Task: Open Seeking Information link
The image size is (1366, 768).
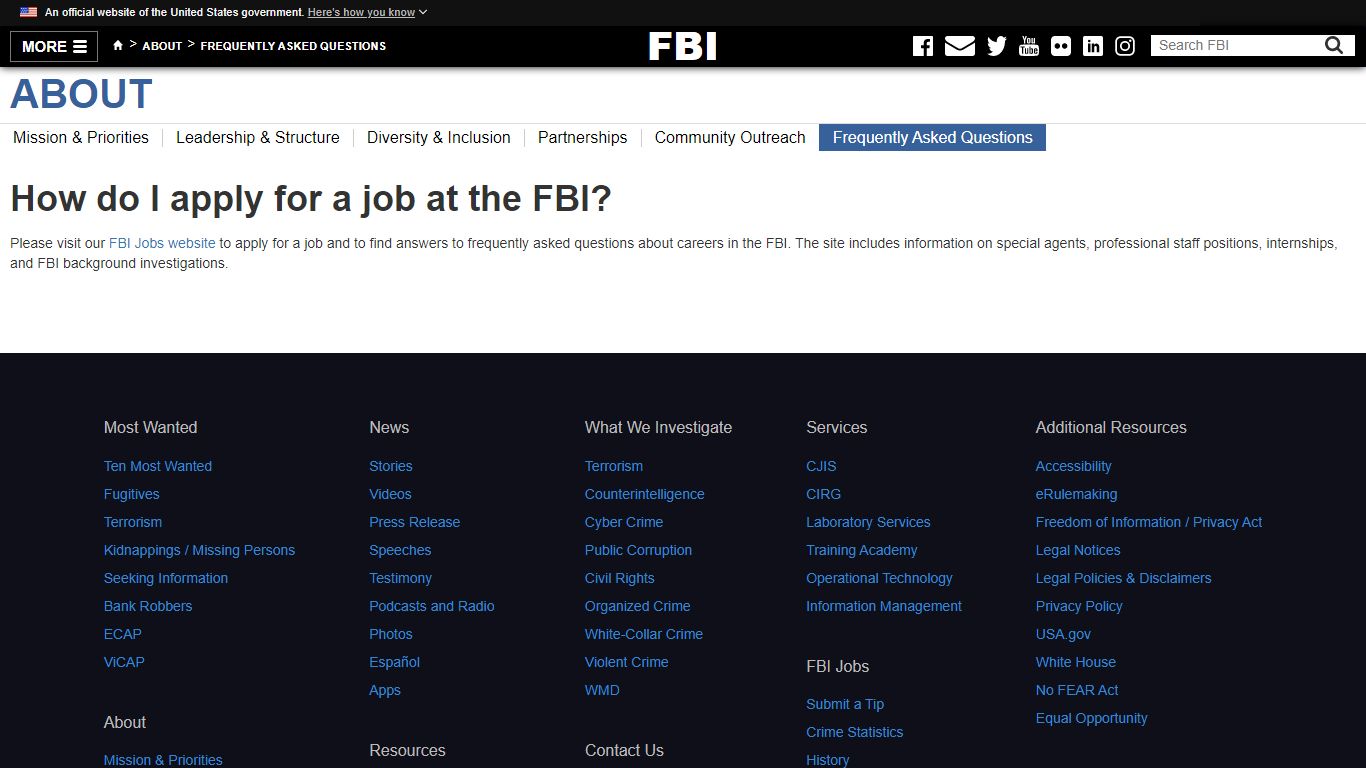Action: pos(166,578)
